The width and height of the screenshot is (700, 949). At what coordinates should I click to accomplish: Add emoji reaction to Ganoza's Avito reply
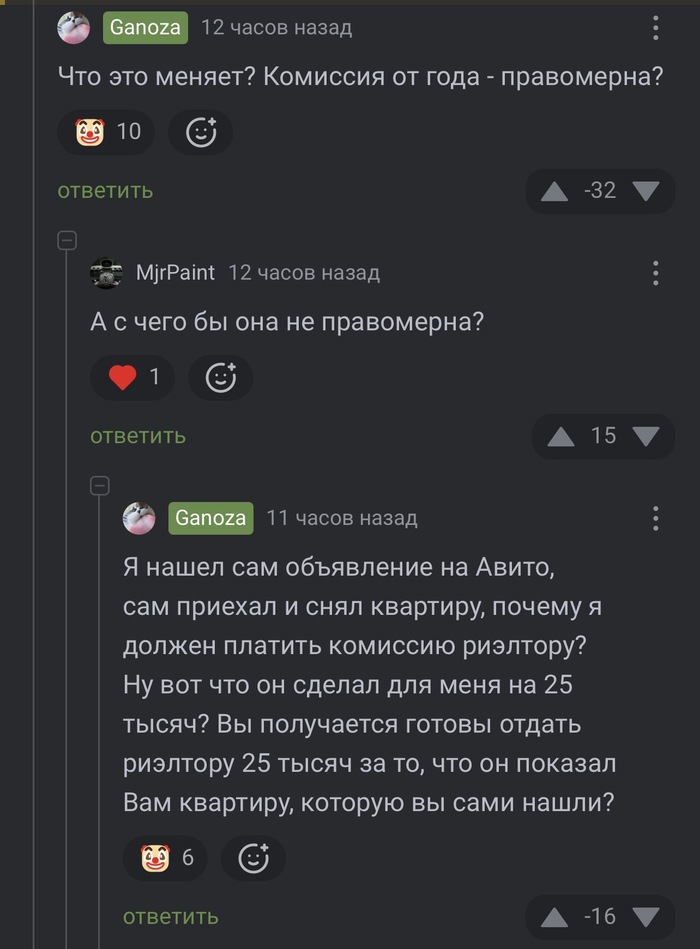(x=253, y=858)
